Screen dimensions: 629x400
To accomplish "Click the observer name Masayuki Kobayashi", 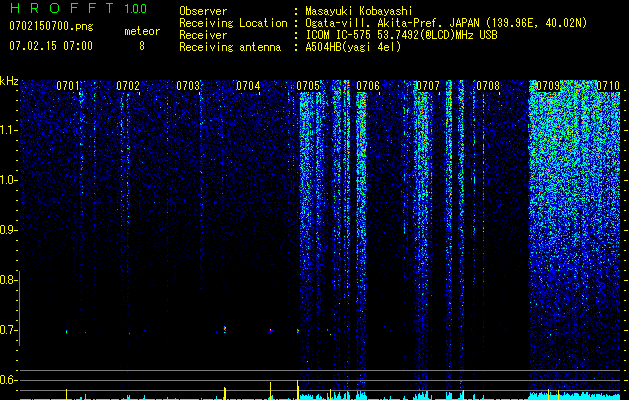I will pyautogui.click(x=359, y=12).
